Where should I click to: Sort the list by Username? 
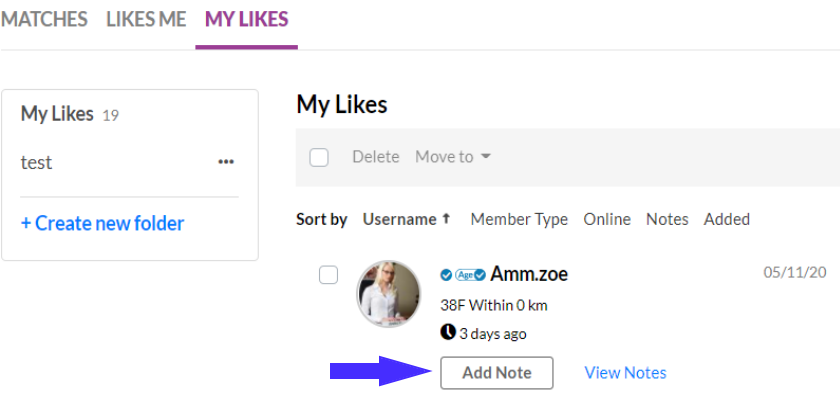(x=400, y=219)
